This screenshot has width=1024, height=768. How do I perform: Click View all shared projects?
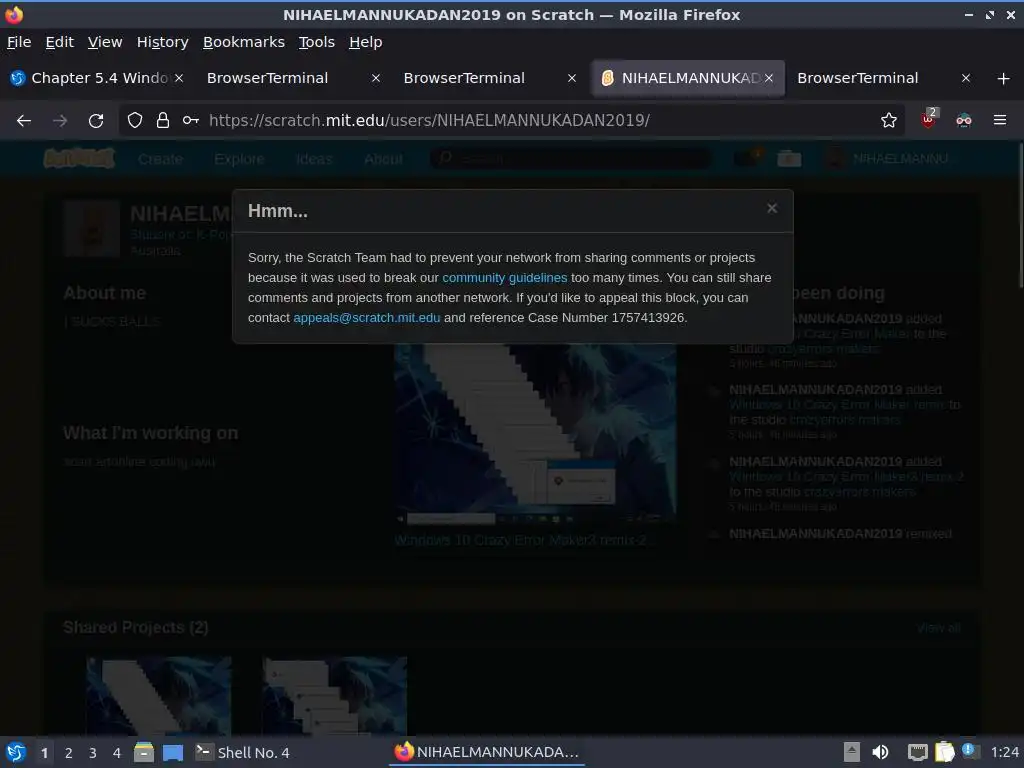(938, 628)
